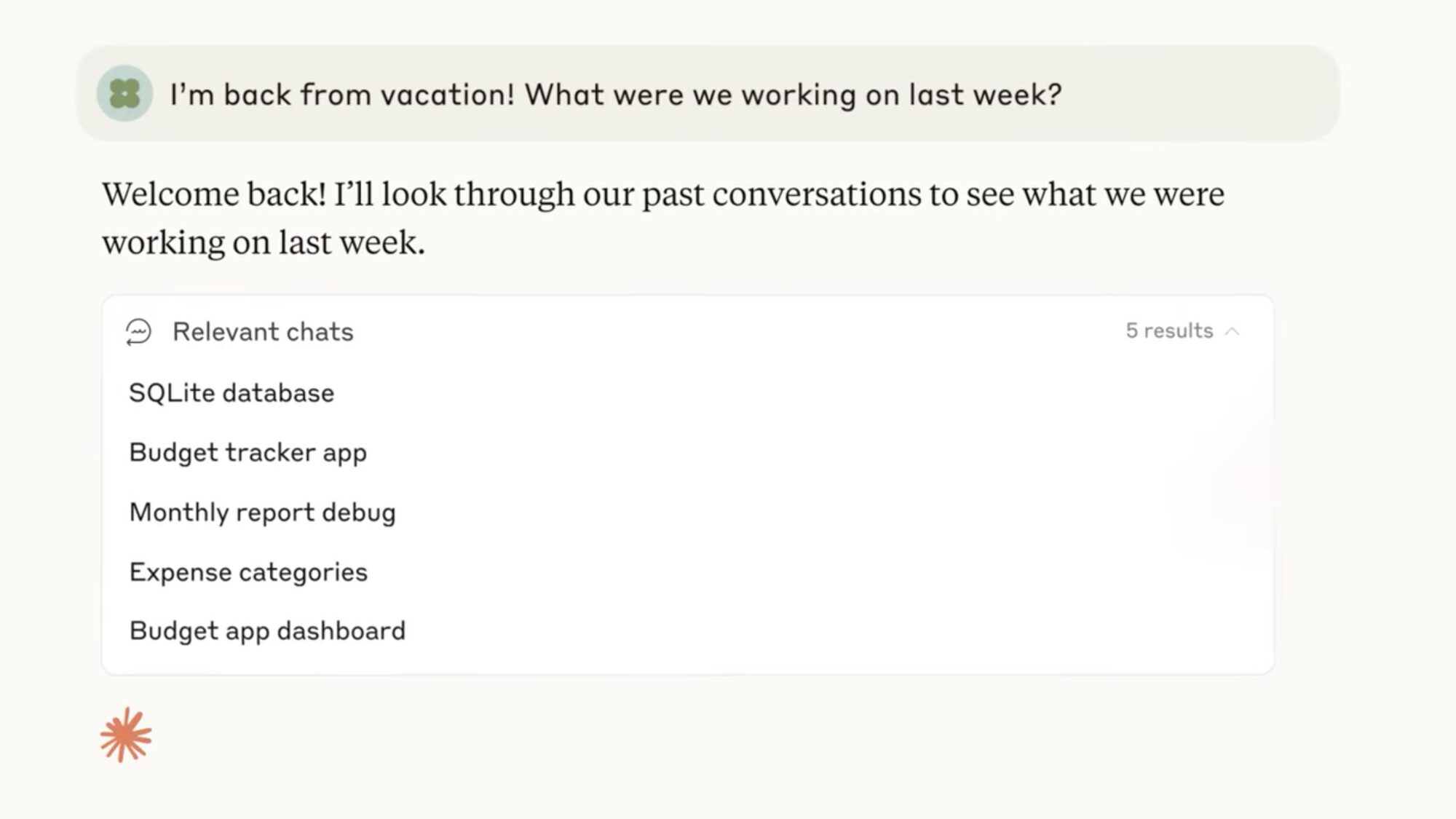Click the word "debug" in results list
Screen dimensions: 1456x819
tap(359, 513)
